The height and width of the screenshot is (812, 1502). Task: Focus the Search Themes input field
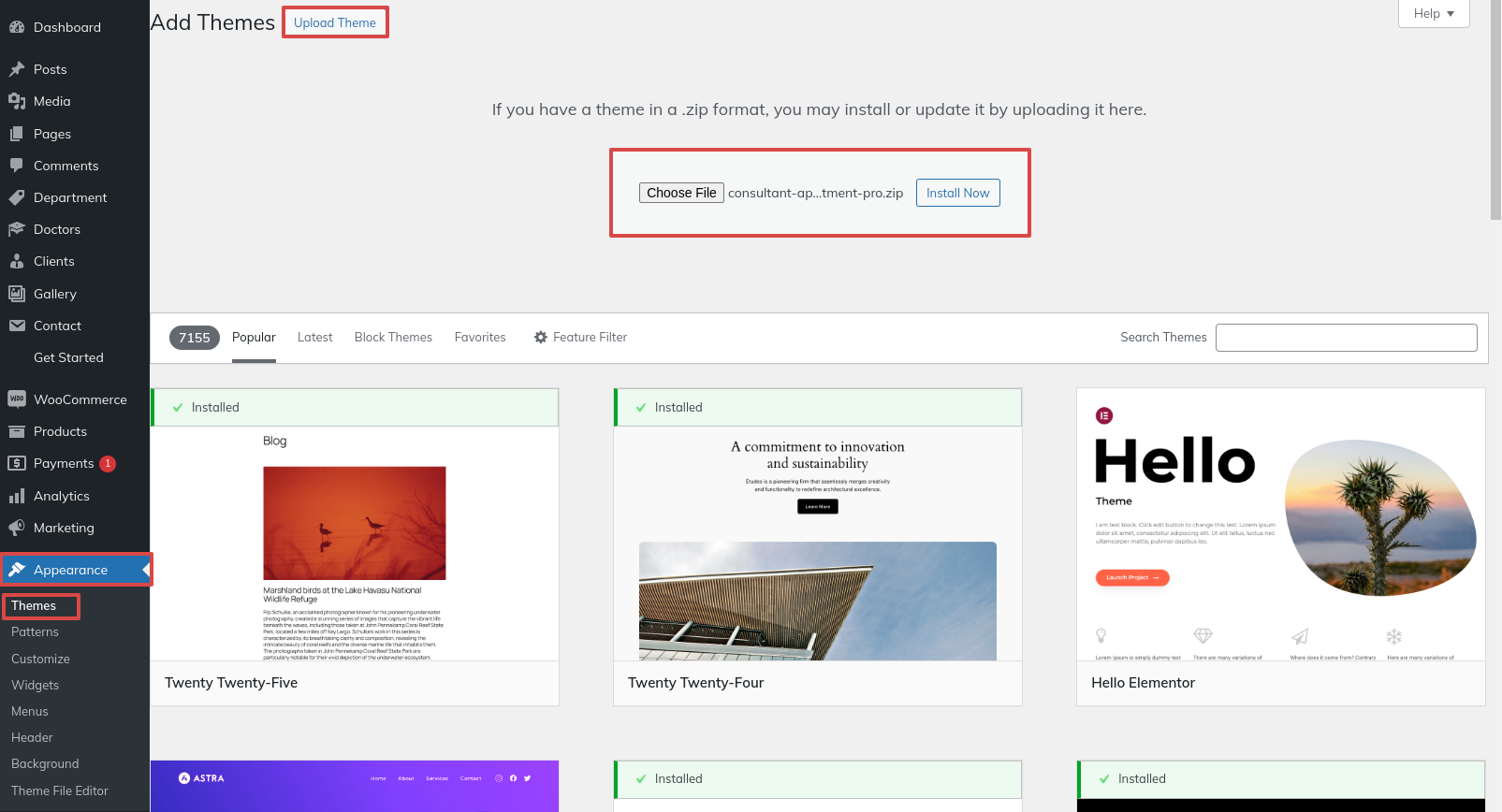1346,338
